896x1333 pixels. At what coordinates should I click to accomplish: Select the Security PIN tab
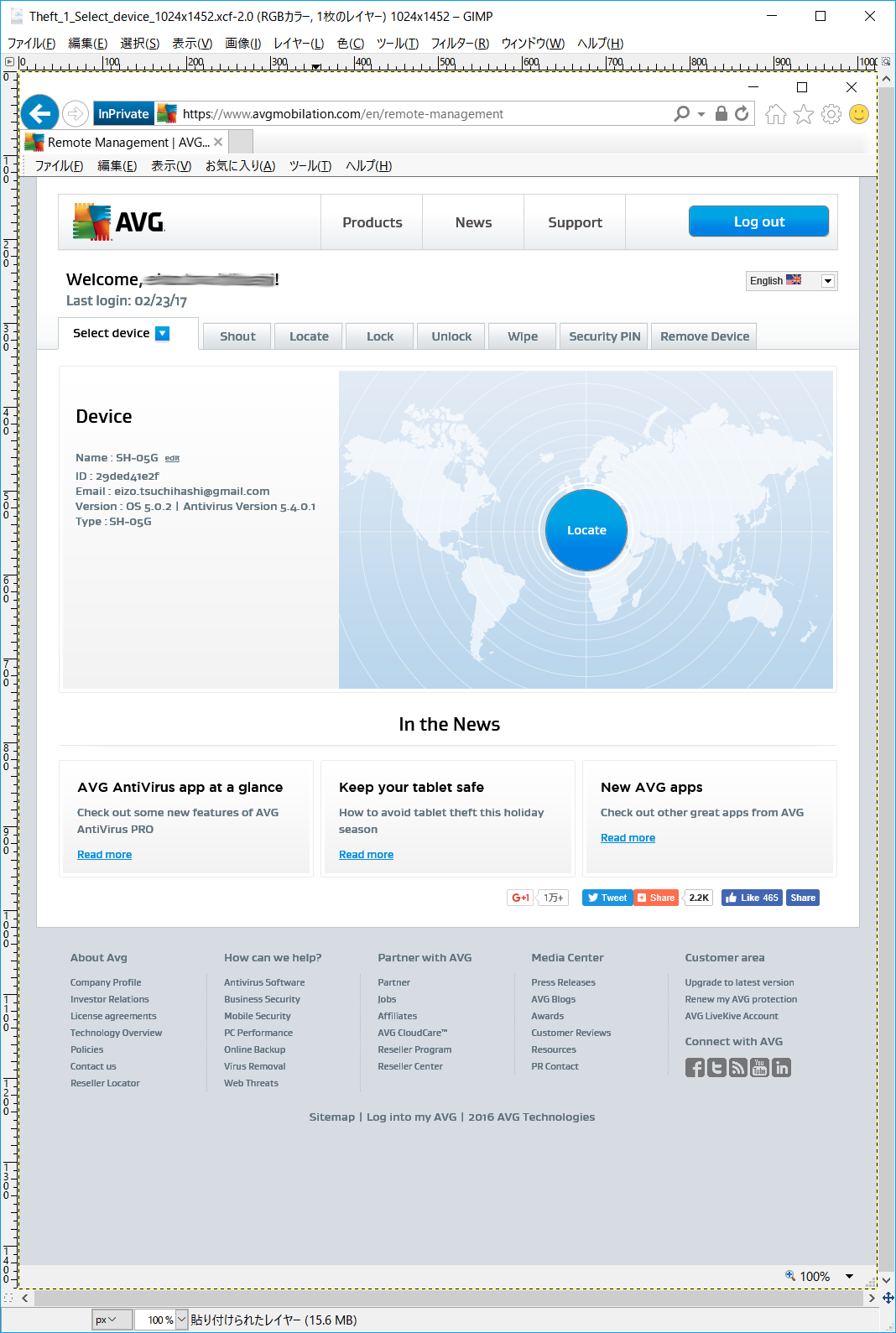604,336
